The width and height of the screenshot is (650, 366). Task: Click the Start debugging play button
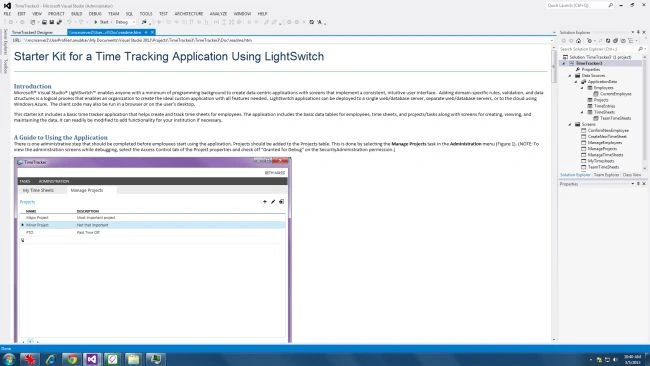pyautogui.click(x=96, y=22)
